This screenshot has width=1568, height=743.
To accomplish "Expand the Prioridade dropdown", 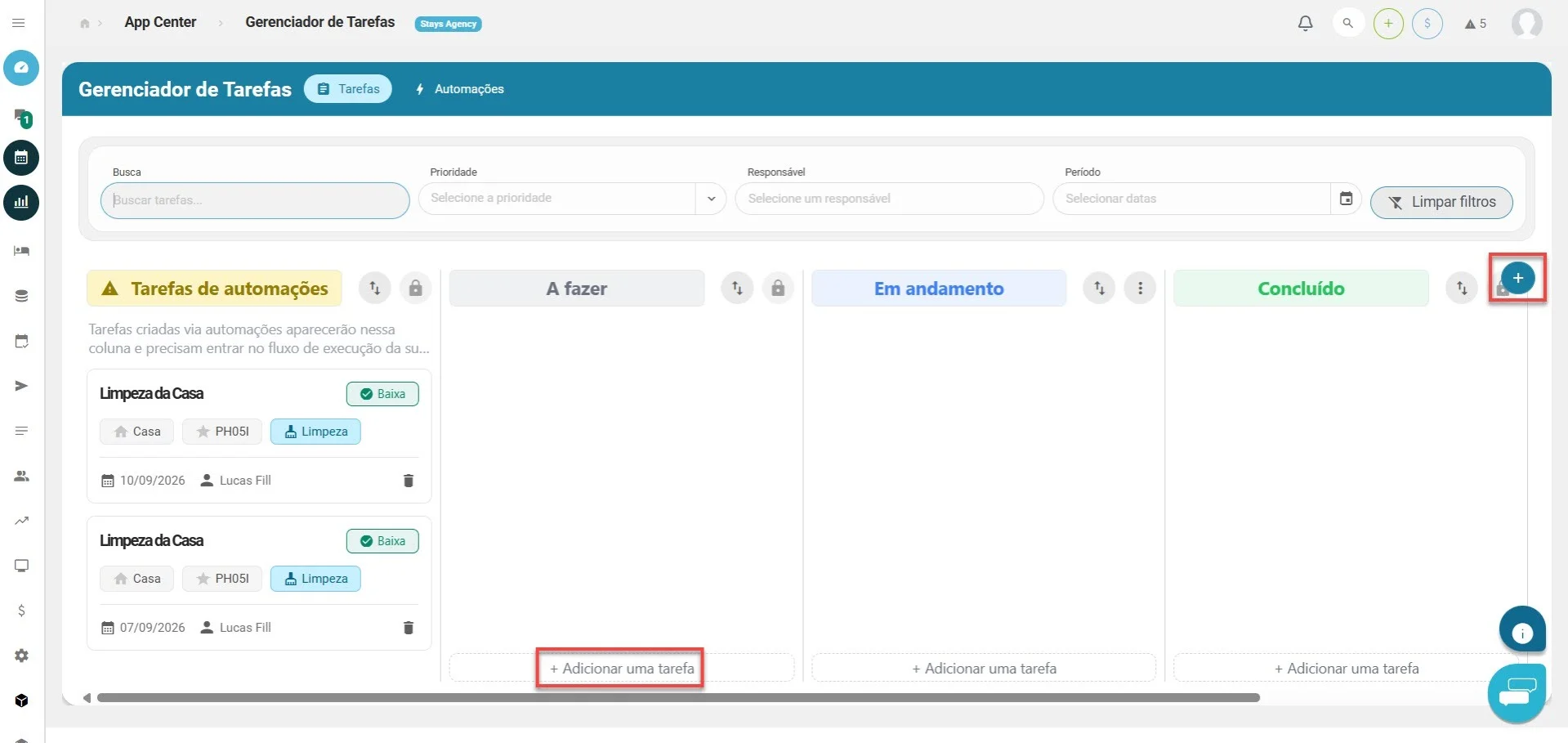I will coord(572,199).
